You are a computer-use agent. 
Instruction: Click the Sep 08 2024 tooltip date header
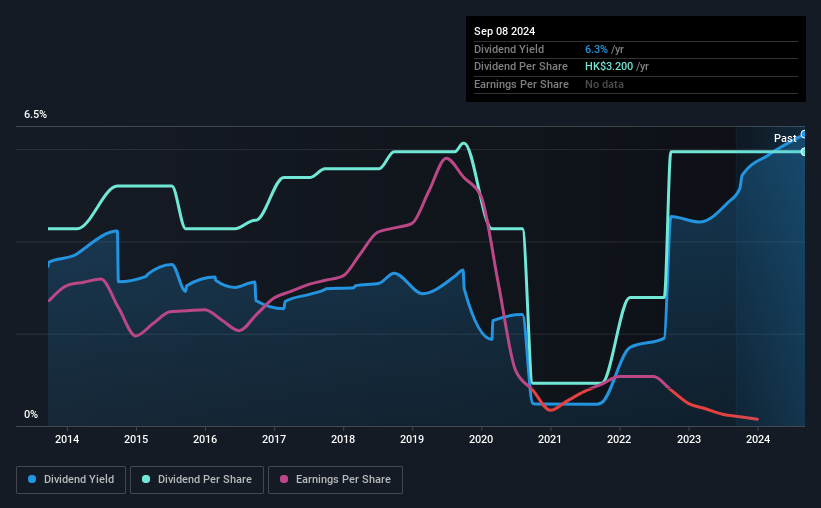tap(504, 31)
